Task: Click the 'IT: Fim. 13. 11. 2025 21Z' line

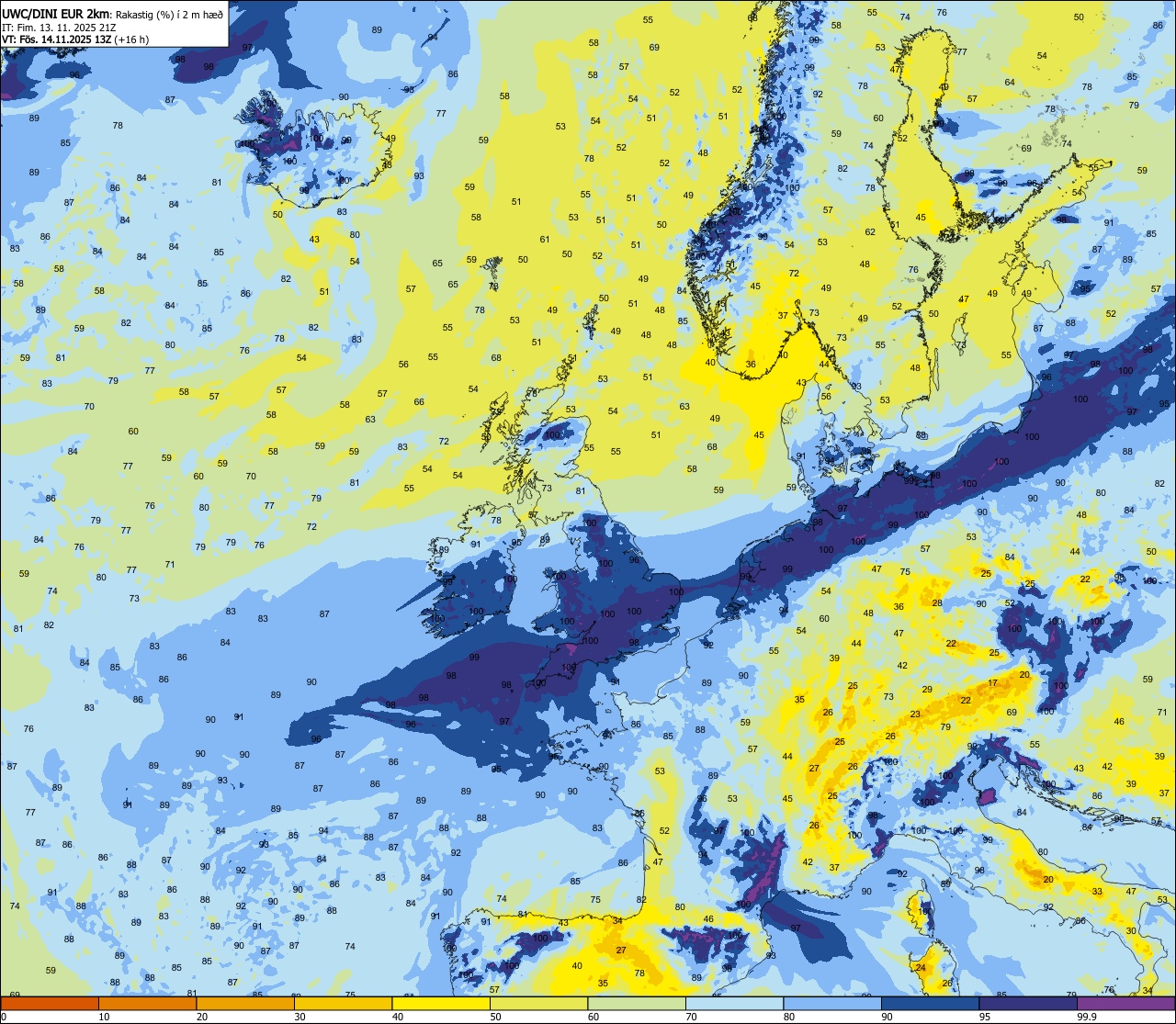Action: pyautogui.click(x=58, y=28)
